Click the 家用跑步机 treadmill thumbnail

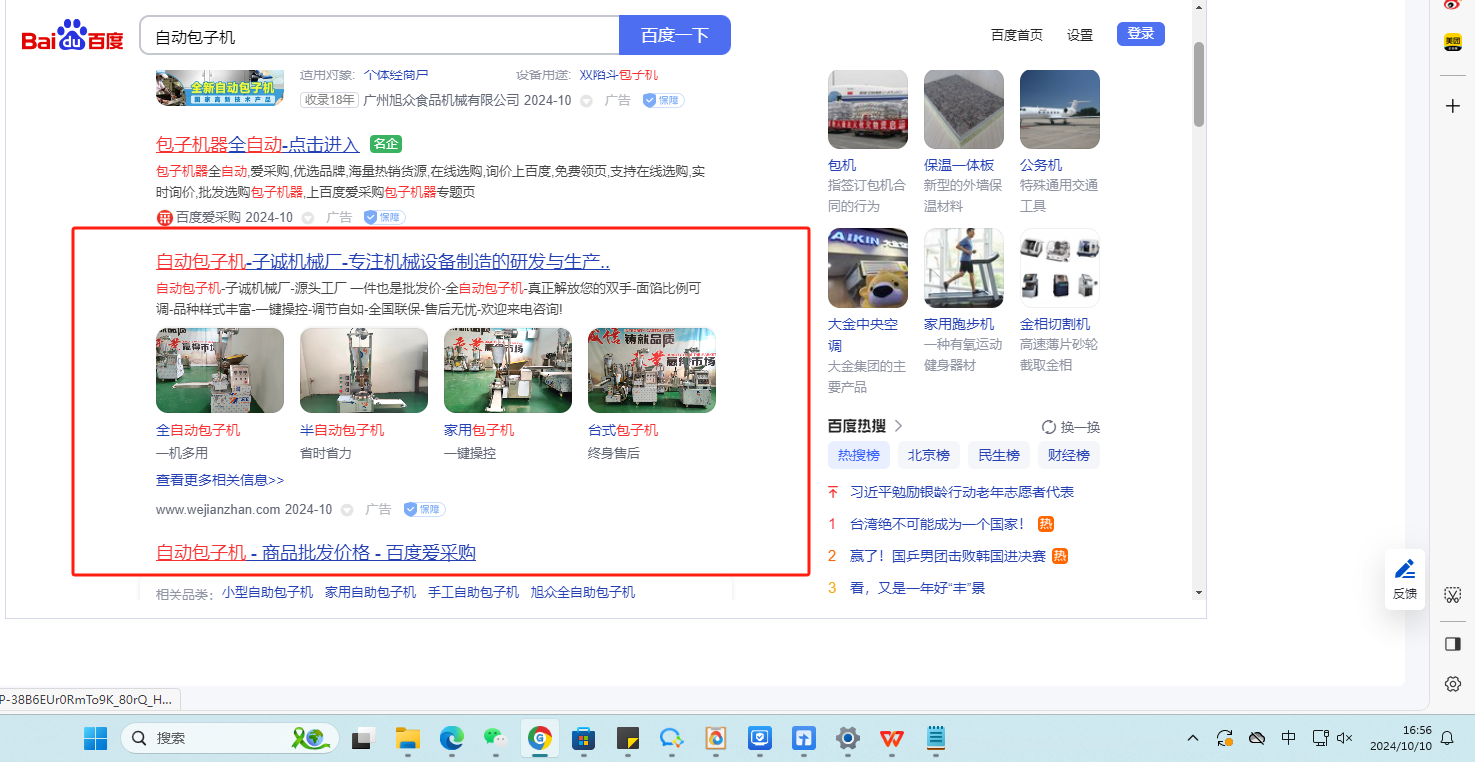964,268
